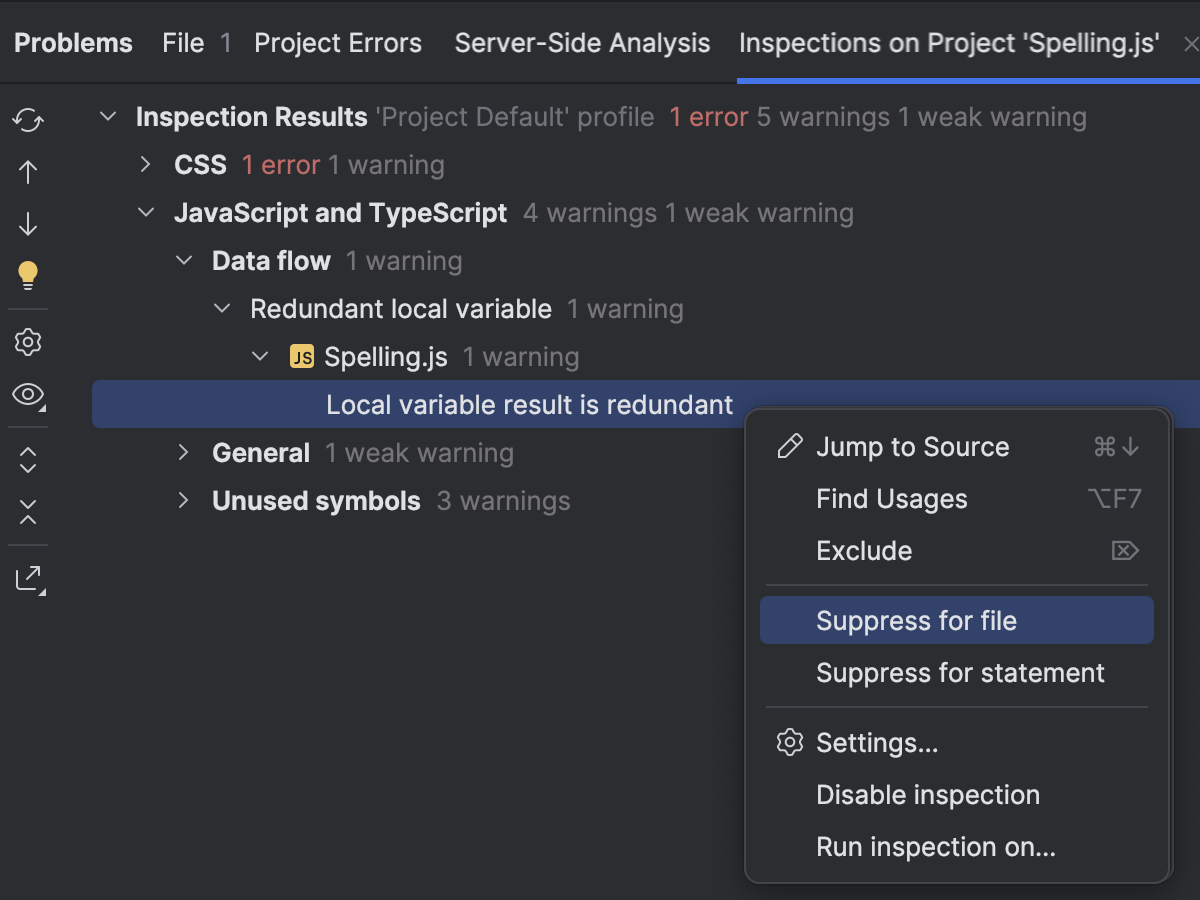This screenshot has height=900, width=1200.
Task: Collapse the JavaScript and TypeScript category
Action: 146,212
